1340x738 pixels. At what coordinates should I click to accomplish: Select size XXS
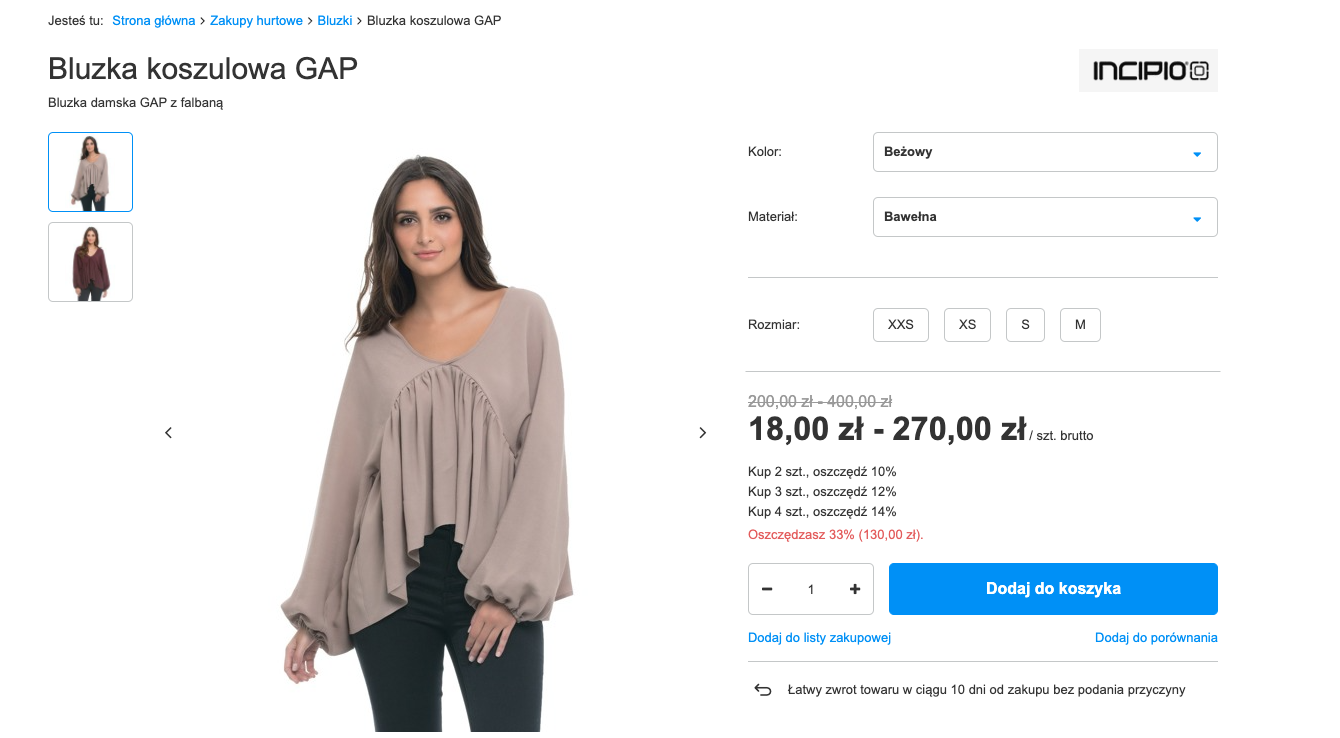[901, 325]
